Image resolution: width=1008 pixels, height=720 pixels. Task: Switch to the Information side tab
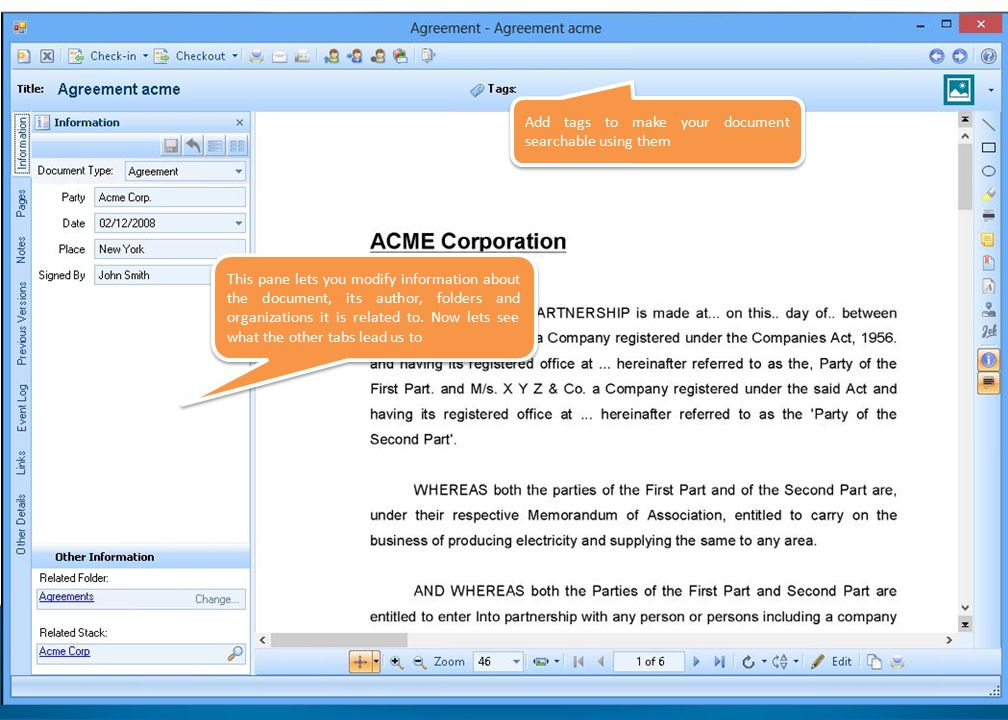[x=22, y=143]
